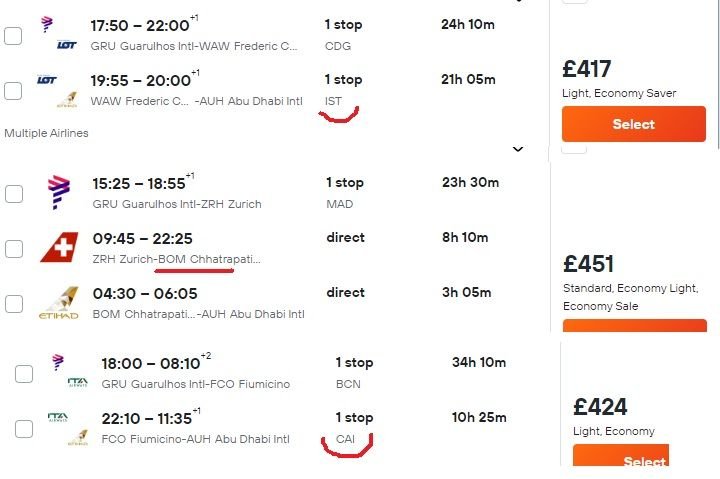This screenshot has width=720, height=479.
Task: Click the LOT logo on 19:55 WAW-AUH flight
Action: tap(46, 80)
